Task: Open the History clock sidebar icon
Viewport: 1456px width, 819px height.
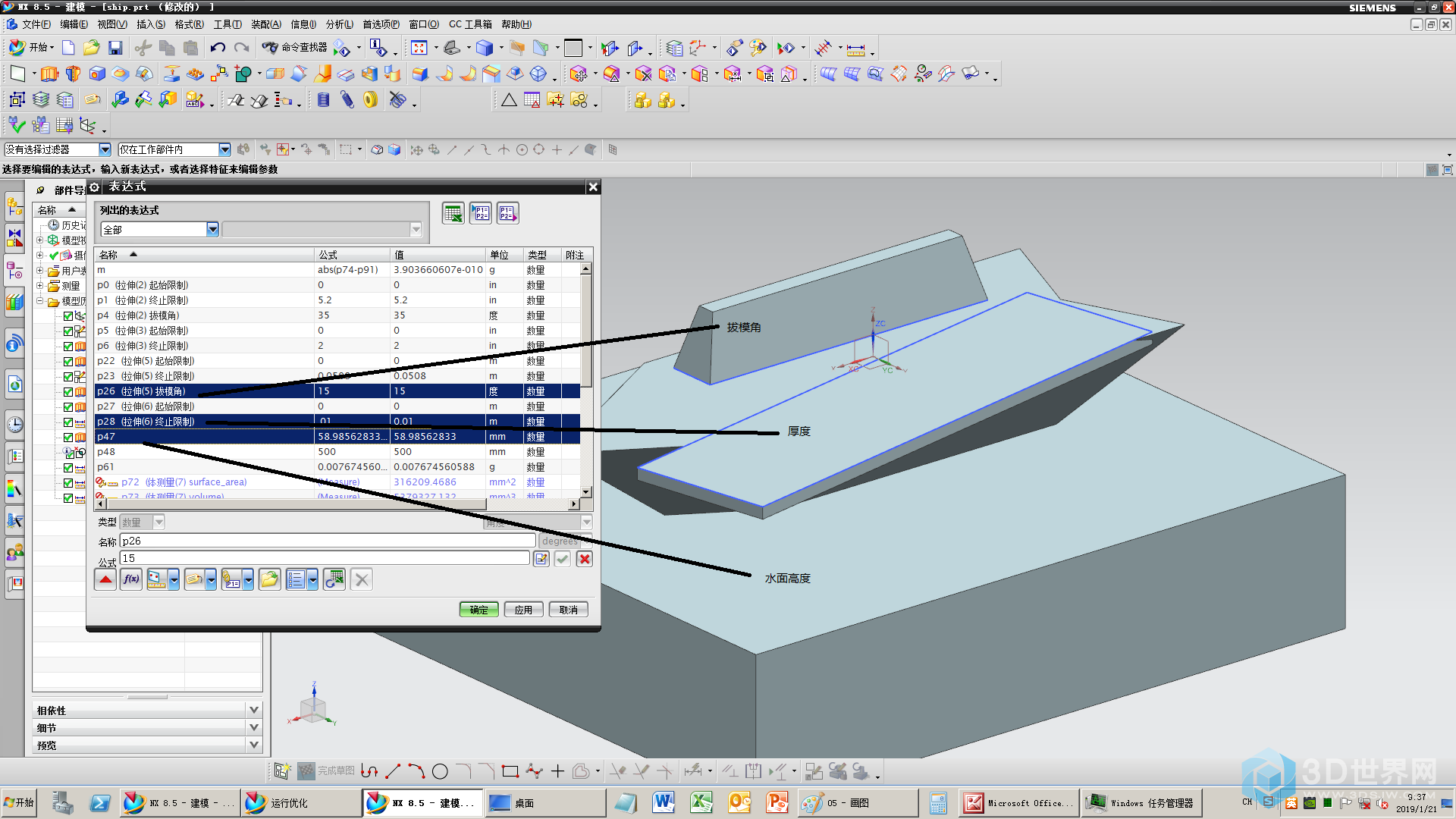Action: [x=14, y=425]
